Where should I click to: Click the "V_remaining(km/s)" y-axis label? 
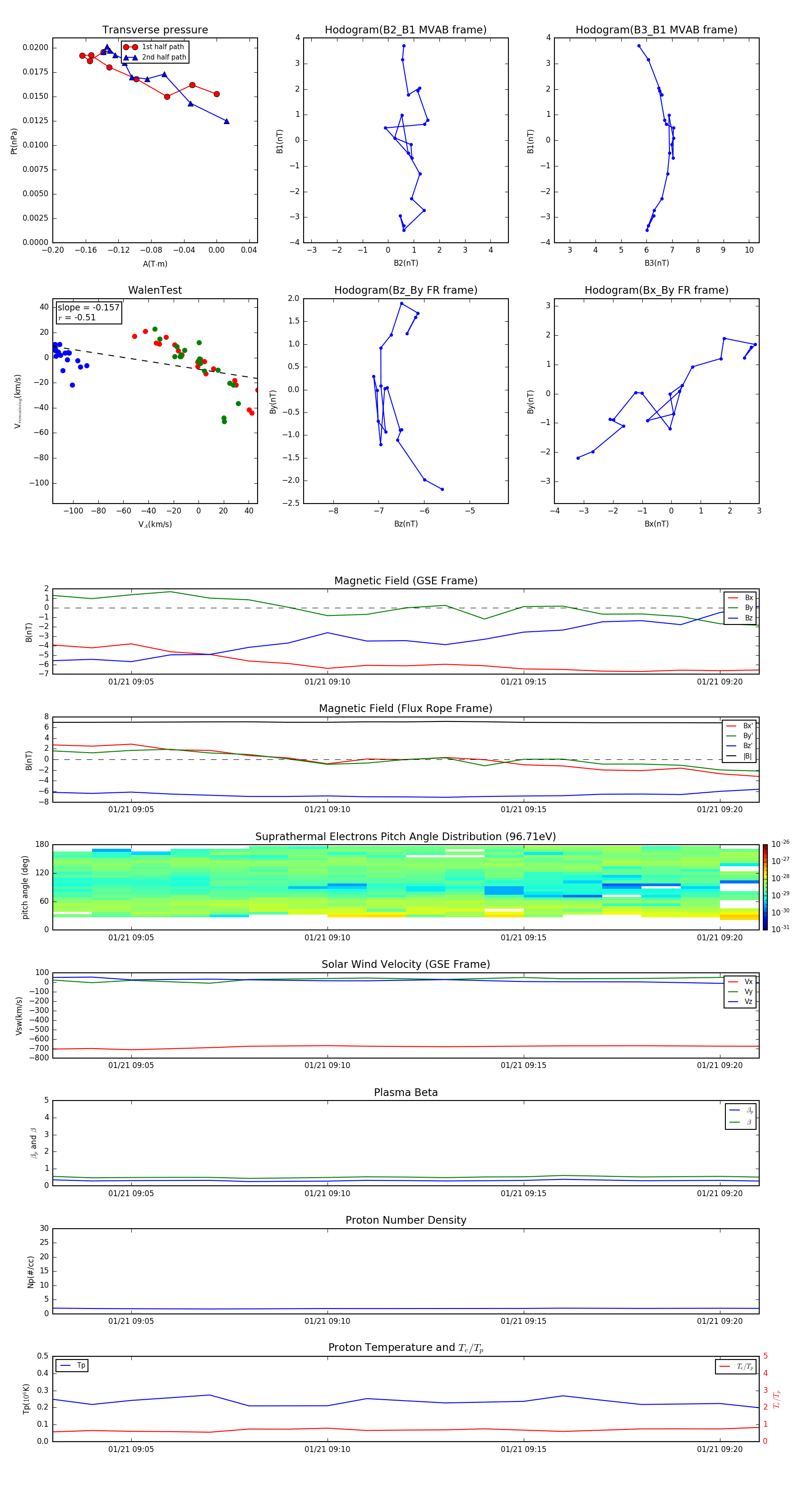coord(17,401)
